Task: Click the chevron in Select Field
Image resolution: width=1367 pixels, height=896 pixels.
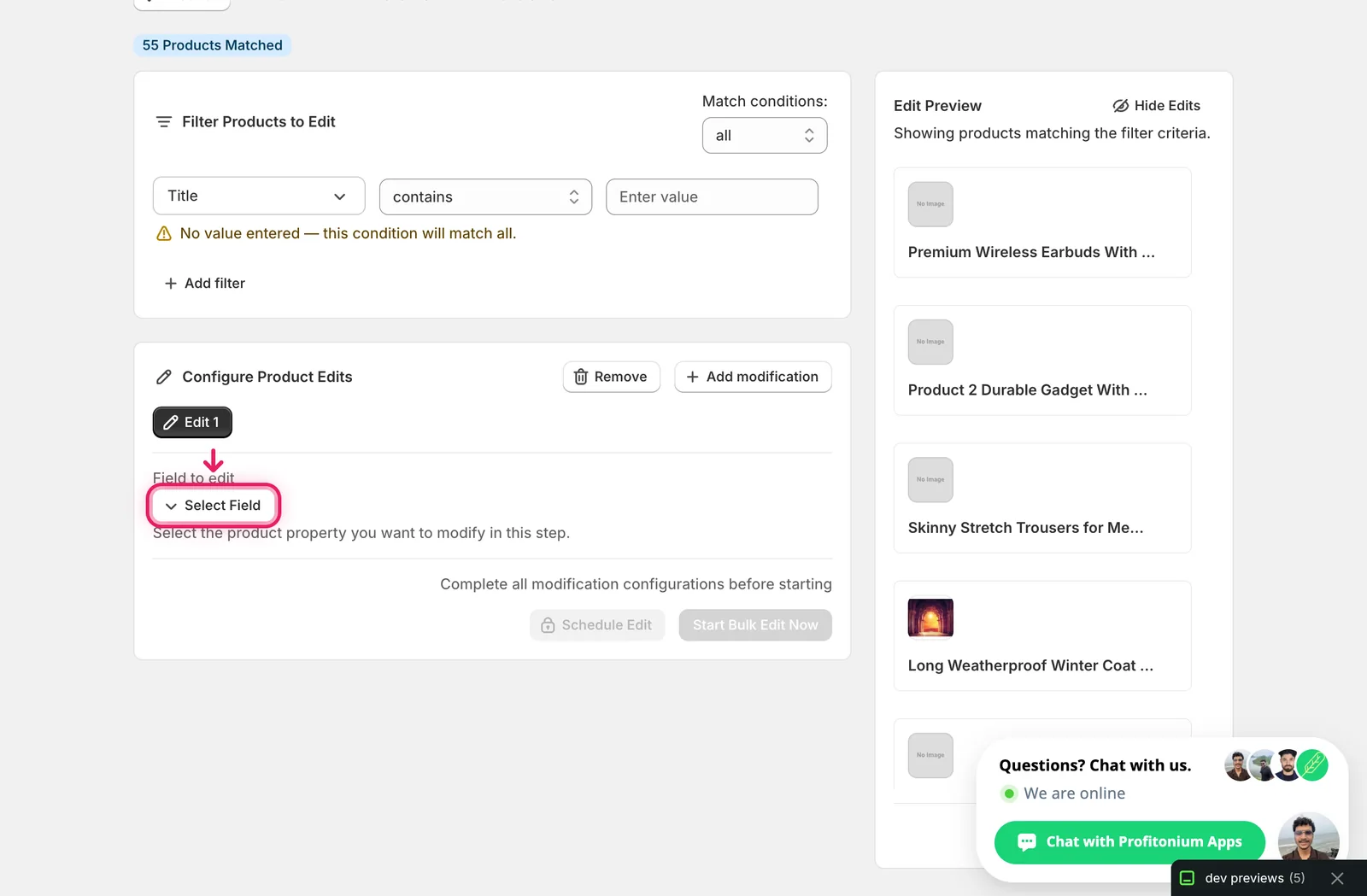Action: [171, 507]
